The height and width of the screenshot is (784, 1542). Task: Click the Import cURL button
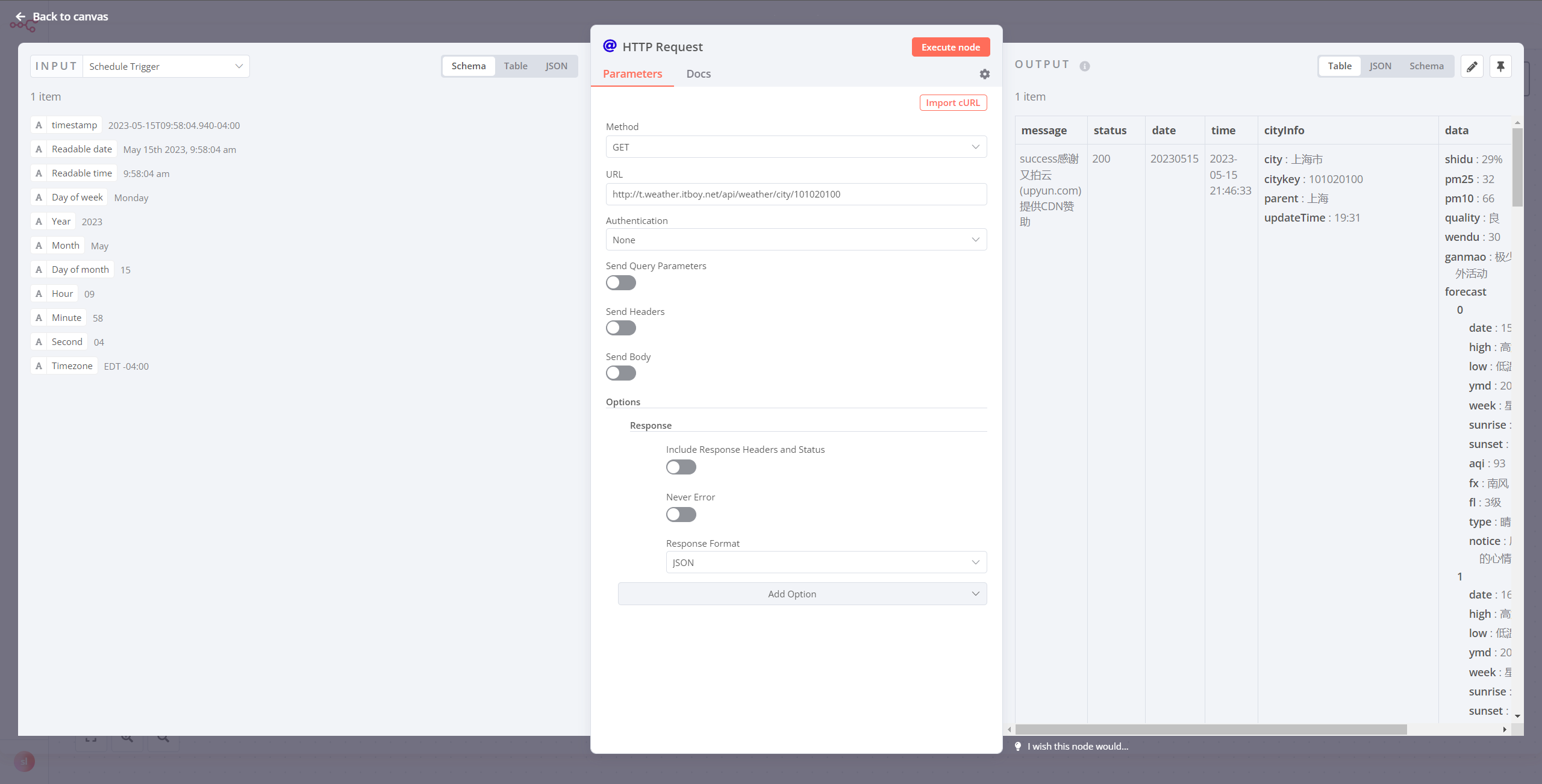[952, 103]
